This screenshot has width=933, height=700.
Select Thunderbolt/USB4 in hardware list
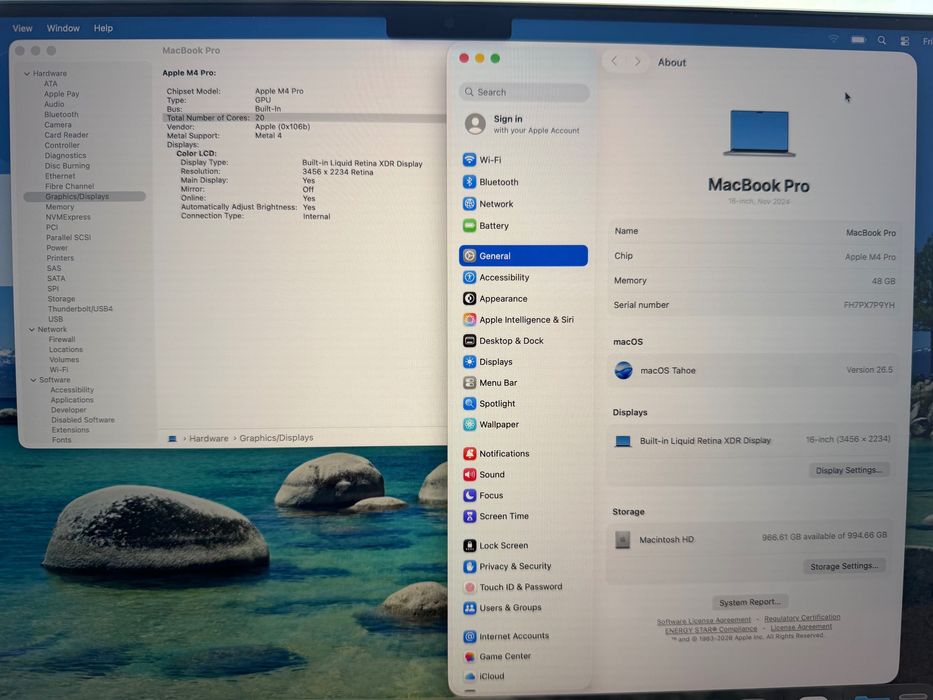80,309
